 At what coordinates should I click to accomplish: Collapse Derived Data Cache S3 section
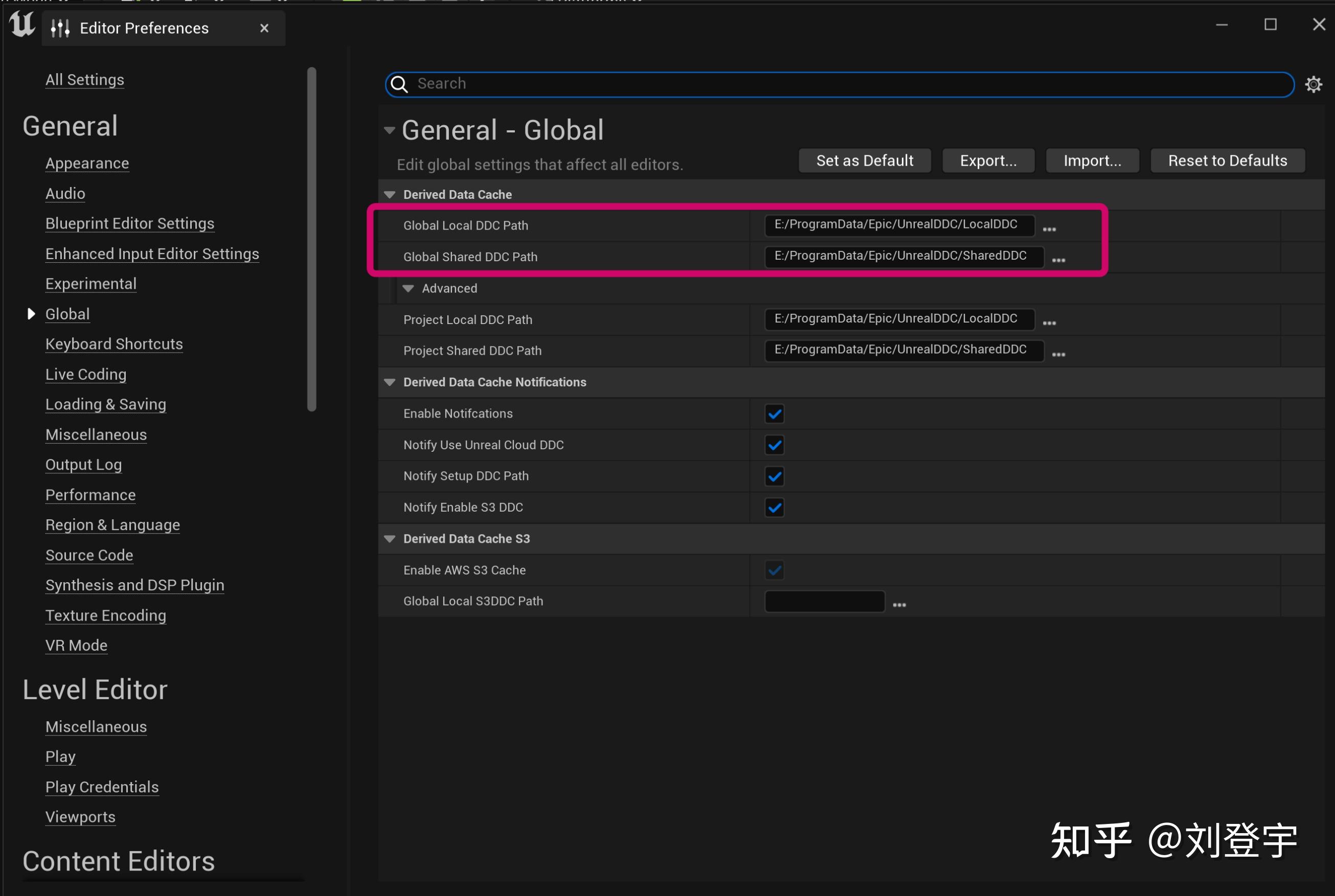(x=390, y=539)
